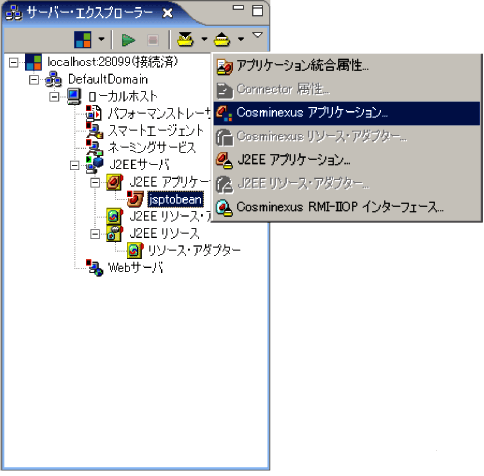Click icon beside J2EE アプリケーション menu entry
Image resolution: width=484 pixels, height=476 pixels.
(224, 160)
